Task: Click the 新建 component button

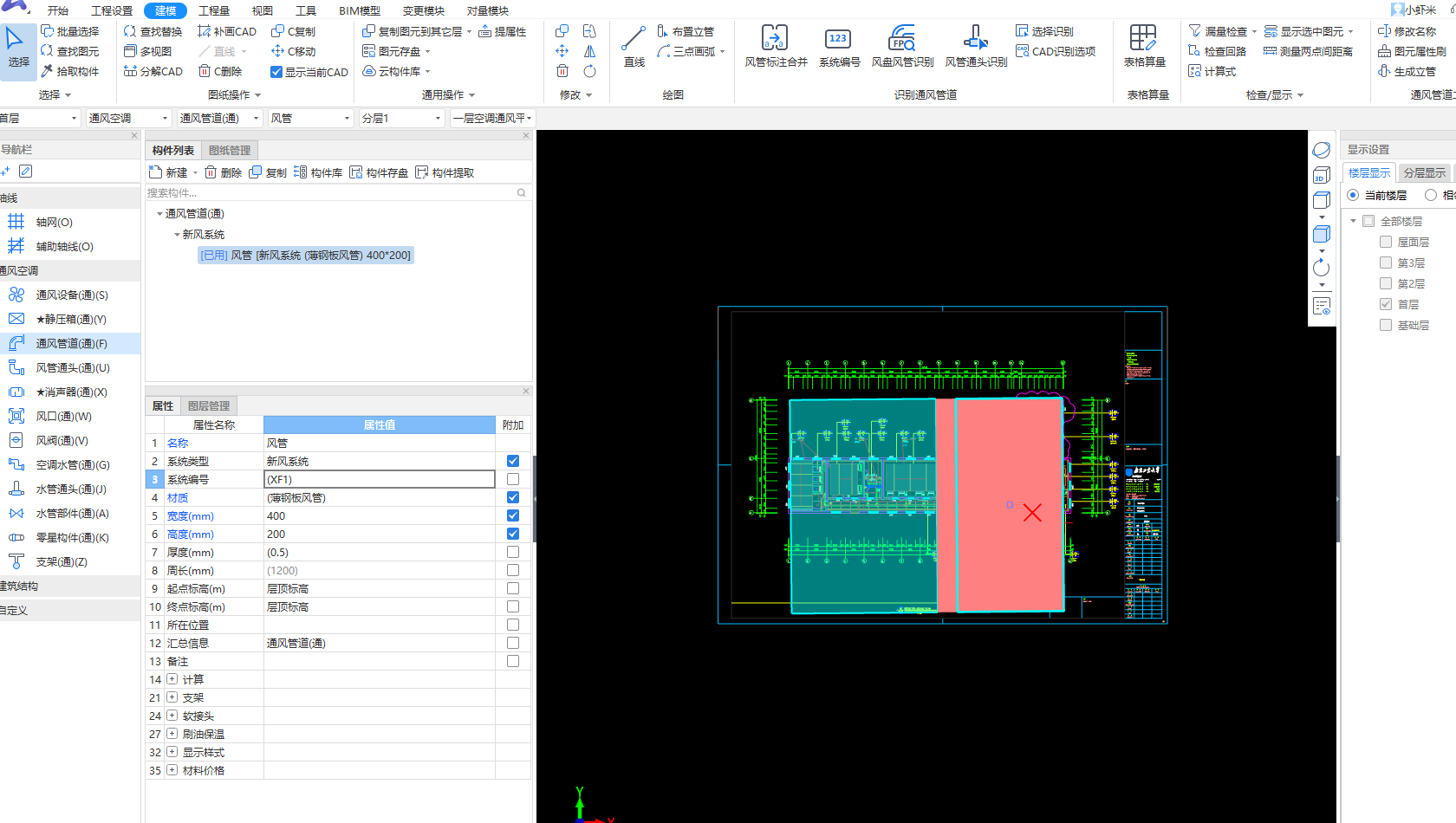Action: 169,172
